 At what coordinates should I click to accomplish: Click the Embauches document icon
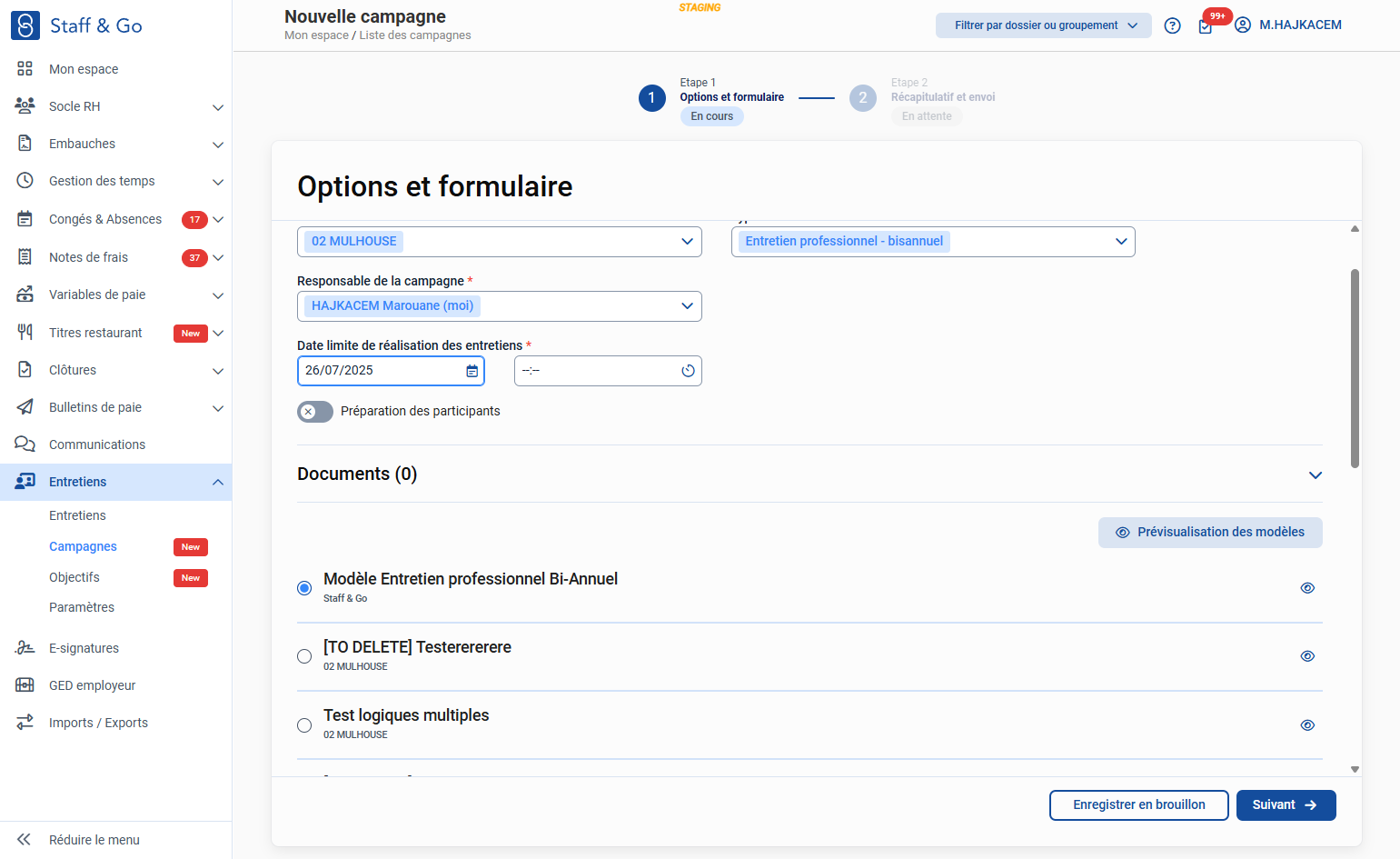25,144
